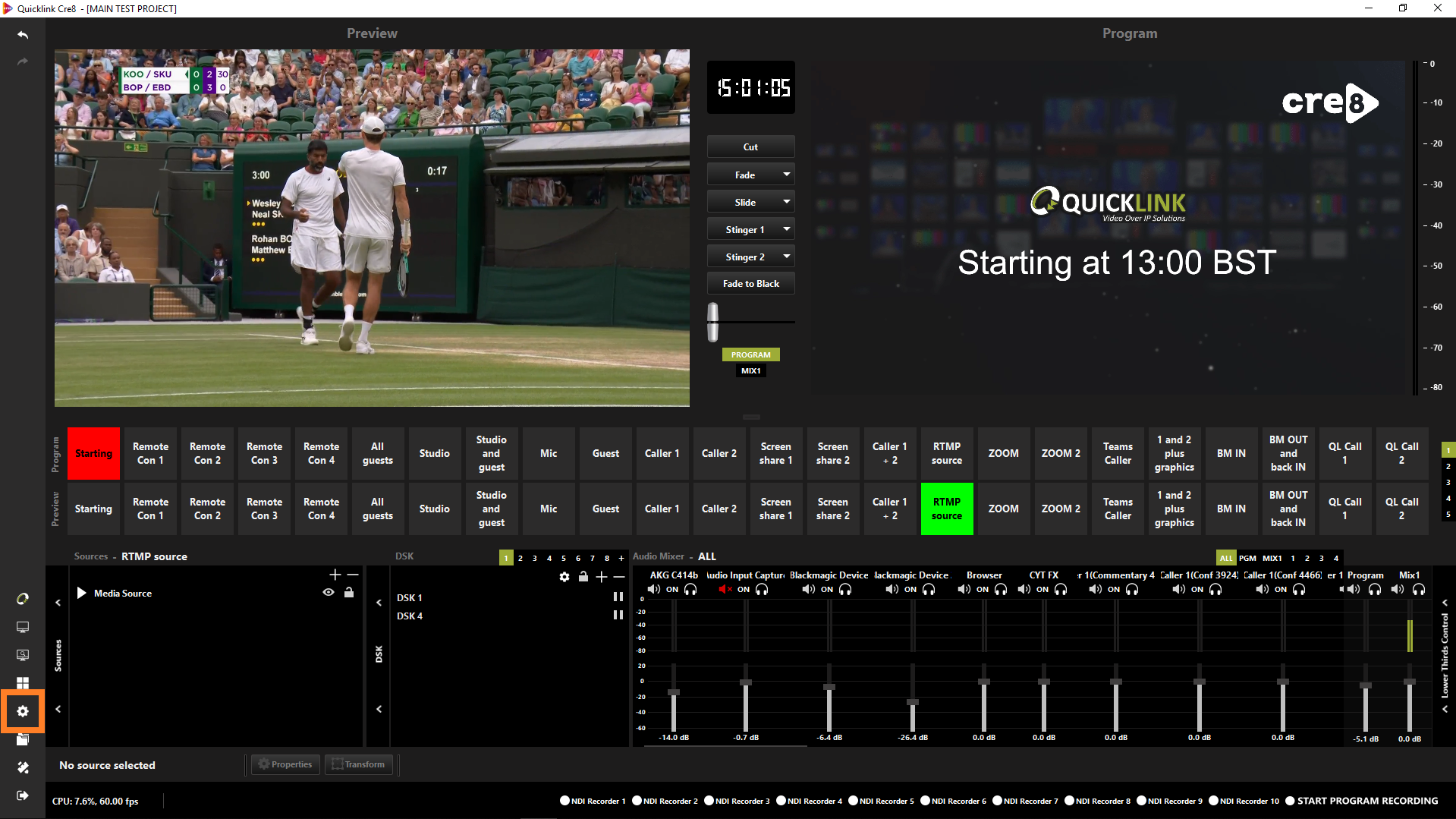Expand the Media Source triangle

pyautogui.click(x=81, y=593)
